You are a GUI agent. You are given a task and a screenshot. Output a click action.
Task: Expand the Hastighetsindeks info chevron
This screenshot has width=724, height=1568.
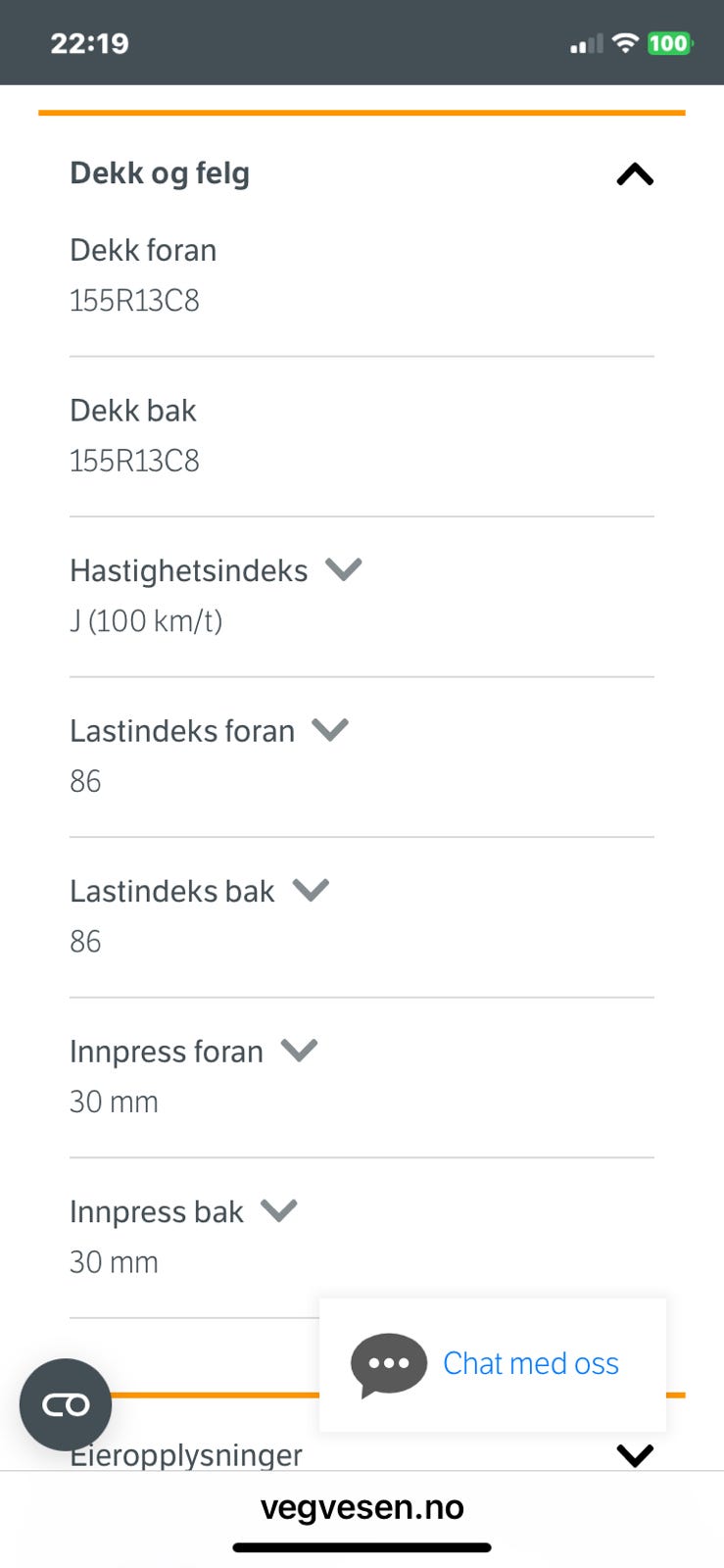[x=343, y=569]
